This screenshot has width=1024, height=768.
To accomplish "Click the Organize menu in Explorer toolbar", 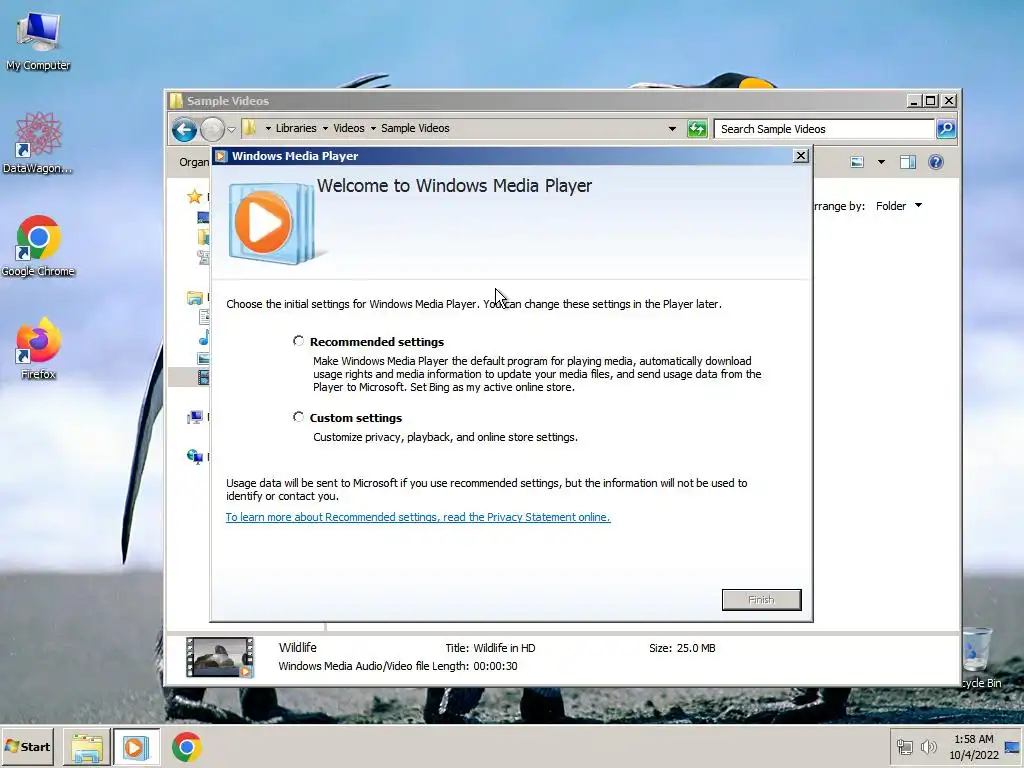I will tap(194, 162).
